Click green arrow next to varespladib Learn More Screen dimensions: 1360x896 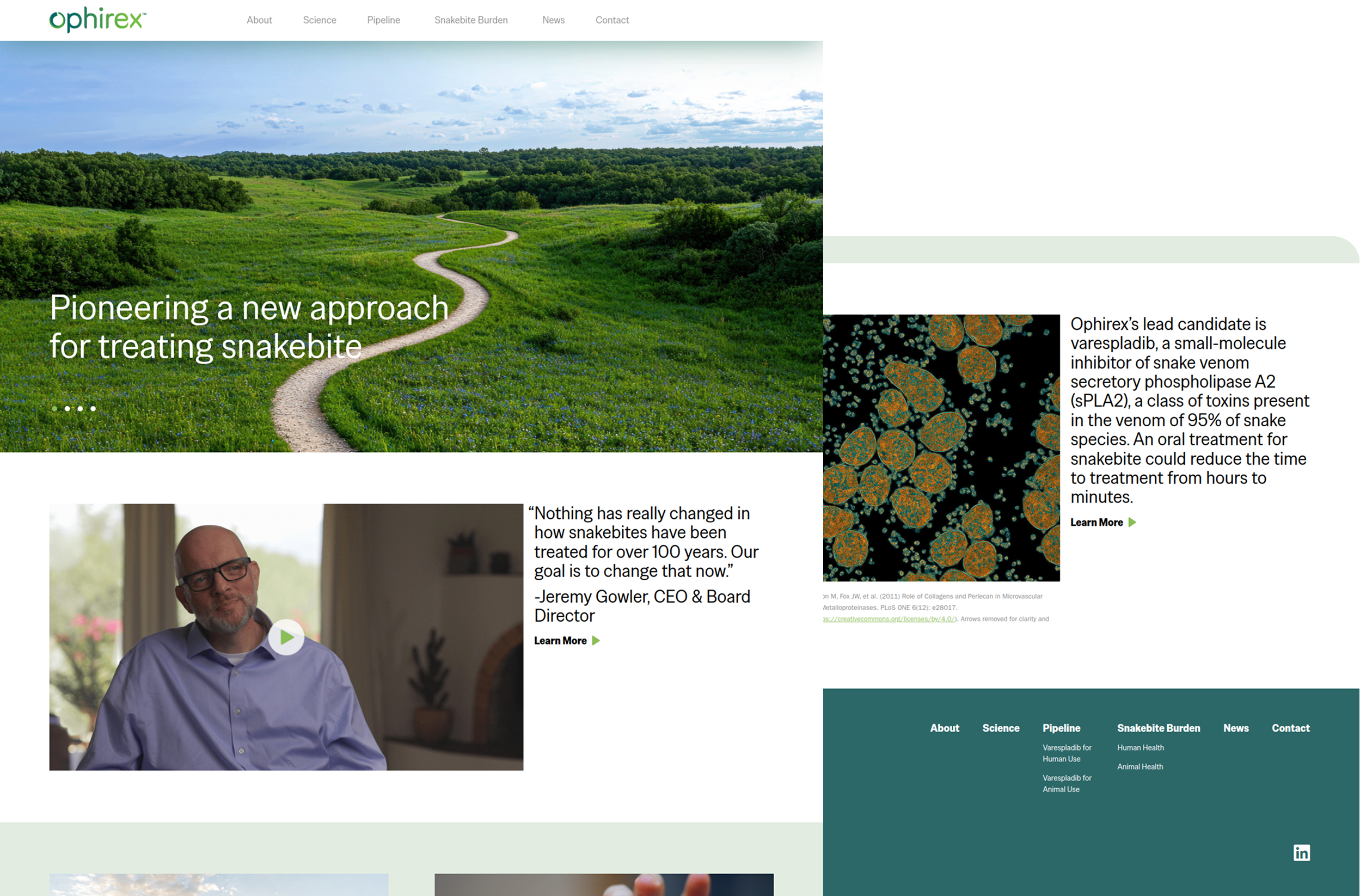click(x=1132, y=522)
